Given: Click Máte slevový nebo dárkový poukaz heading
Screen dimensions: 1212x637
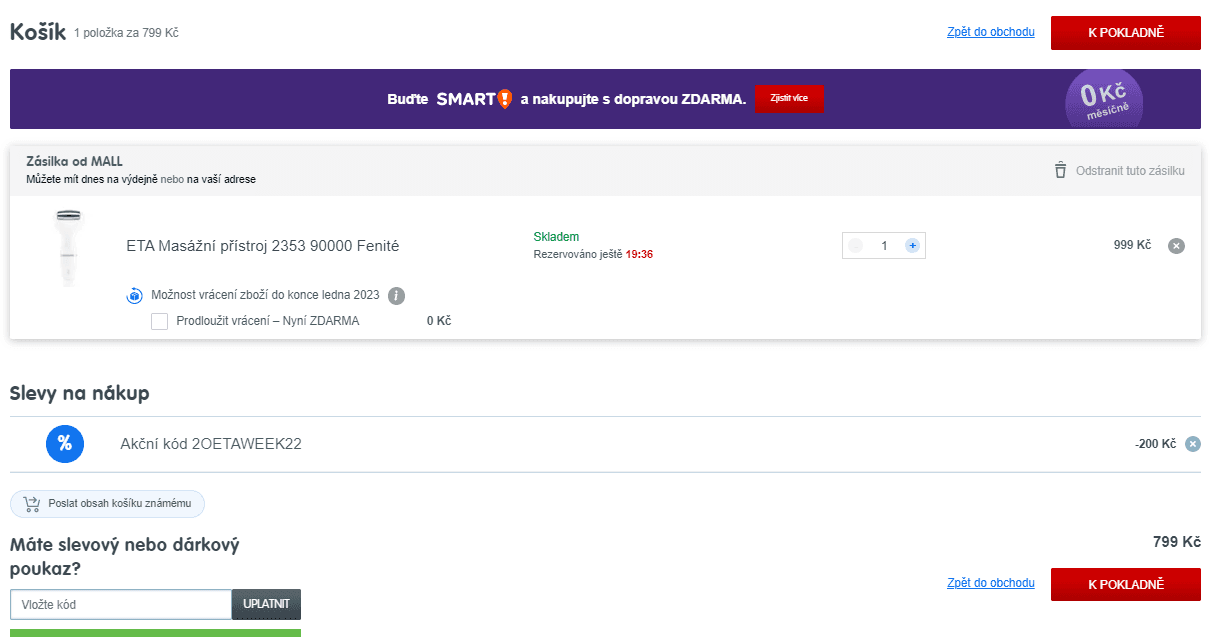Looking at the screenshot, I should pyautogui.click(x=125, y=557).
